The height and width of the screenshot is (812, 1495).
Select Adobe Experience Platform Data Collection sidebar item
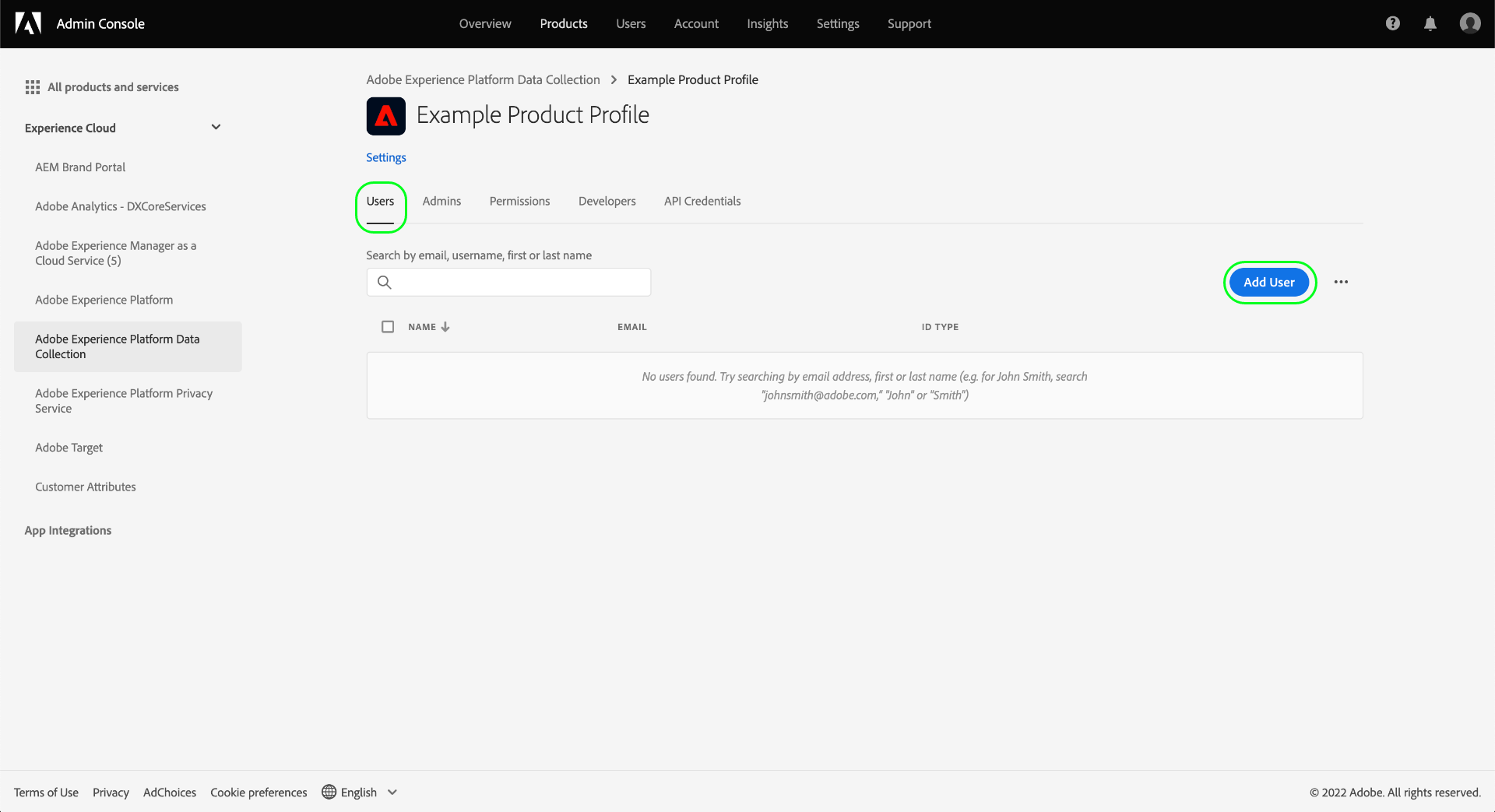coord(128,346)
